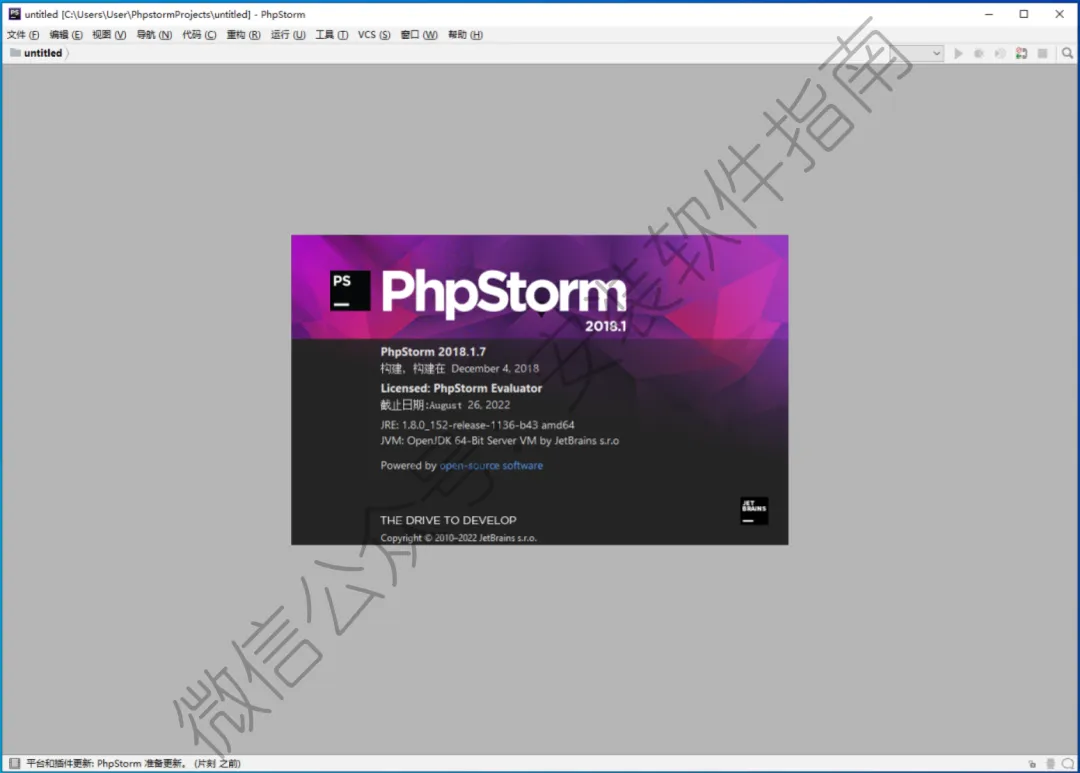This screenshot has height=773, width=1080.
Task: Click the PhpStorm app icon in title bar
Action: point(14,14)
